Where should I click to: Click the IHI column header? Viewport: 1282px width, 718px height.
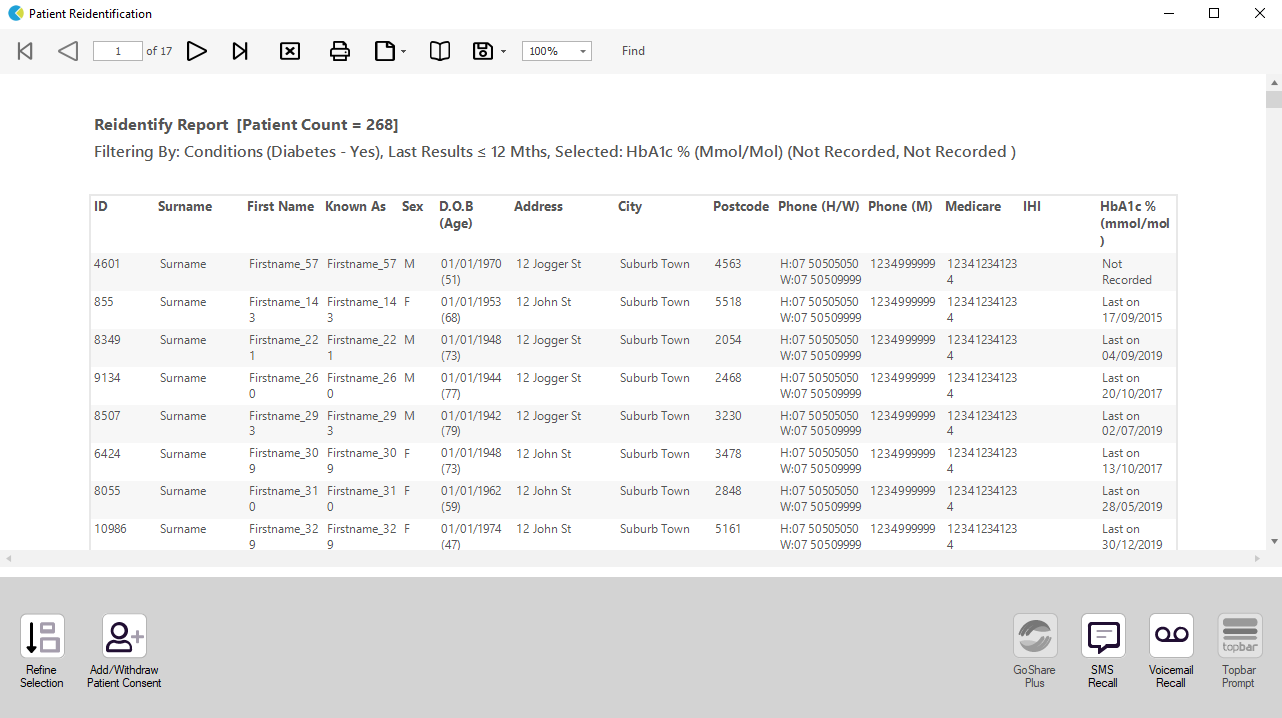pos(1032,207)
